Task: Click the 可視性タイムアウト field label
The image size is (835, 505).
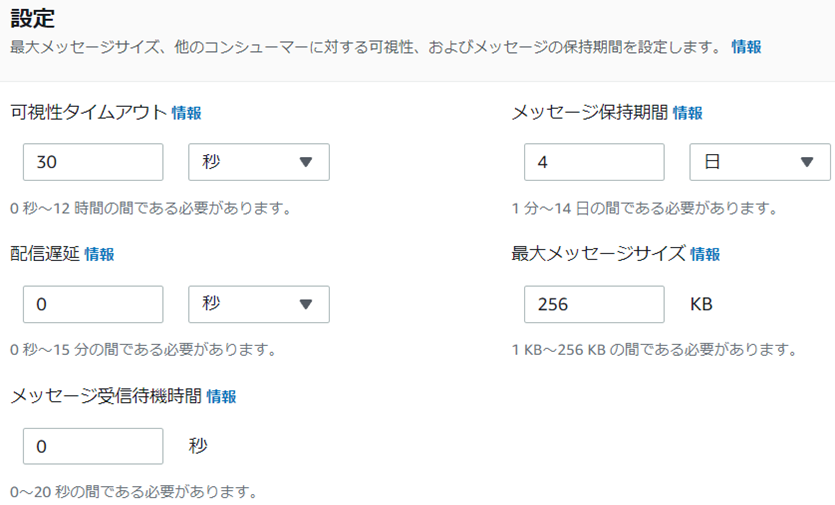Action: pos(88,113)
